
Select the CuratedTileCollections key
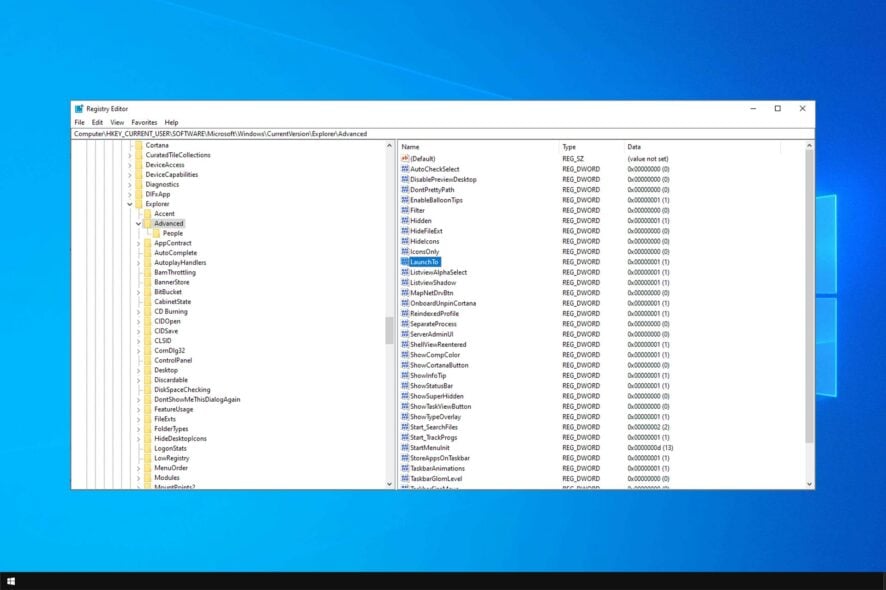(178, 155)
